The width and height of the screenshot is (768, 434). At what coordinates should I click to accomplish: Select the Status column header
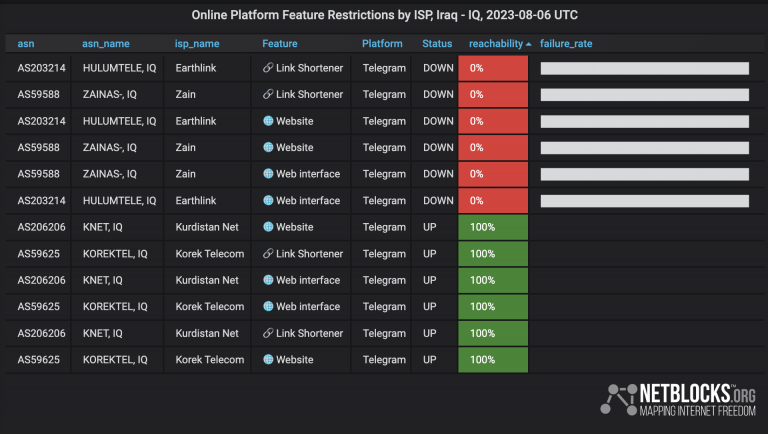click(x=437, y=44)
